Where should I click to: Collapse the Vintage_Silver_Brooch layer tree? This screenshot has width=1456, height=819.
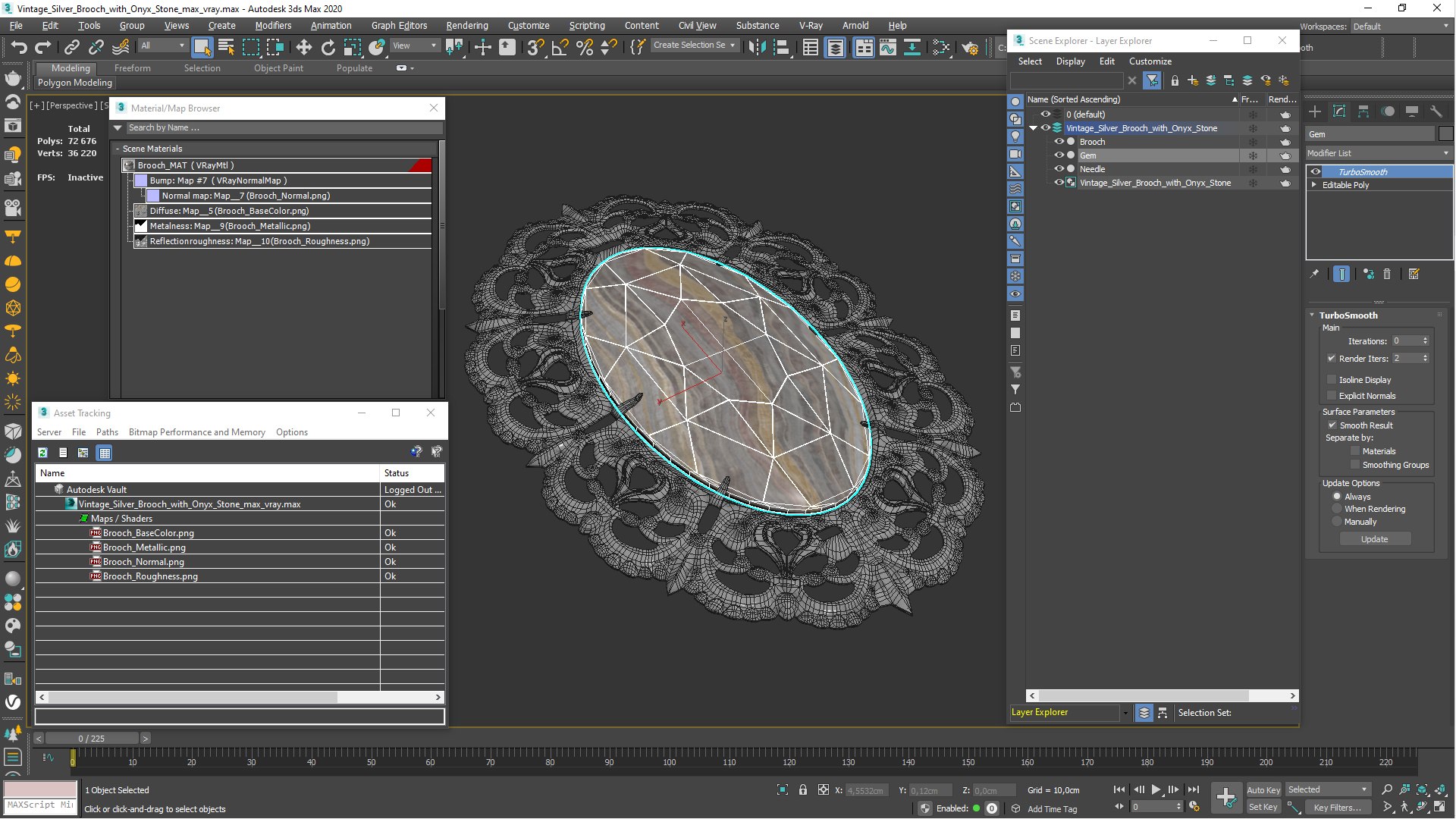point(1033,128)
